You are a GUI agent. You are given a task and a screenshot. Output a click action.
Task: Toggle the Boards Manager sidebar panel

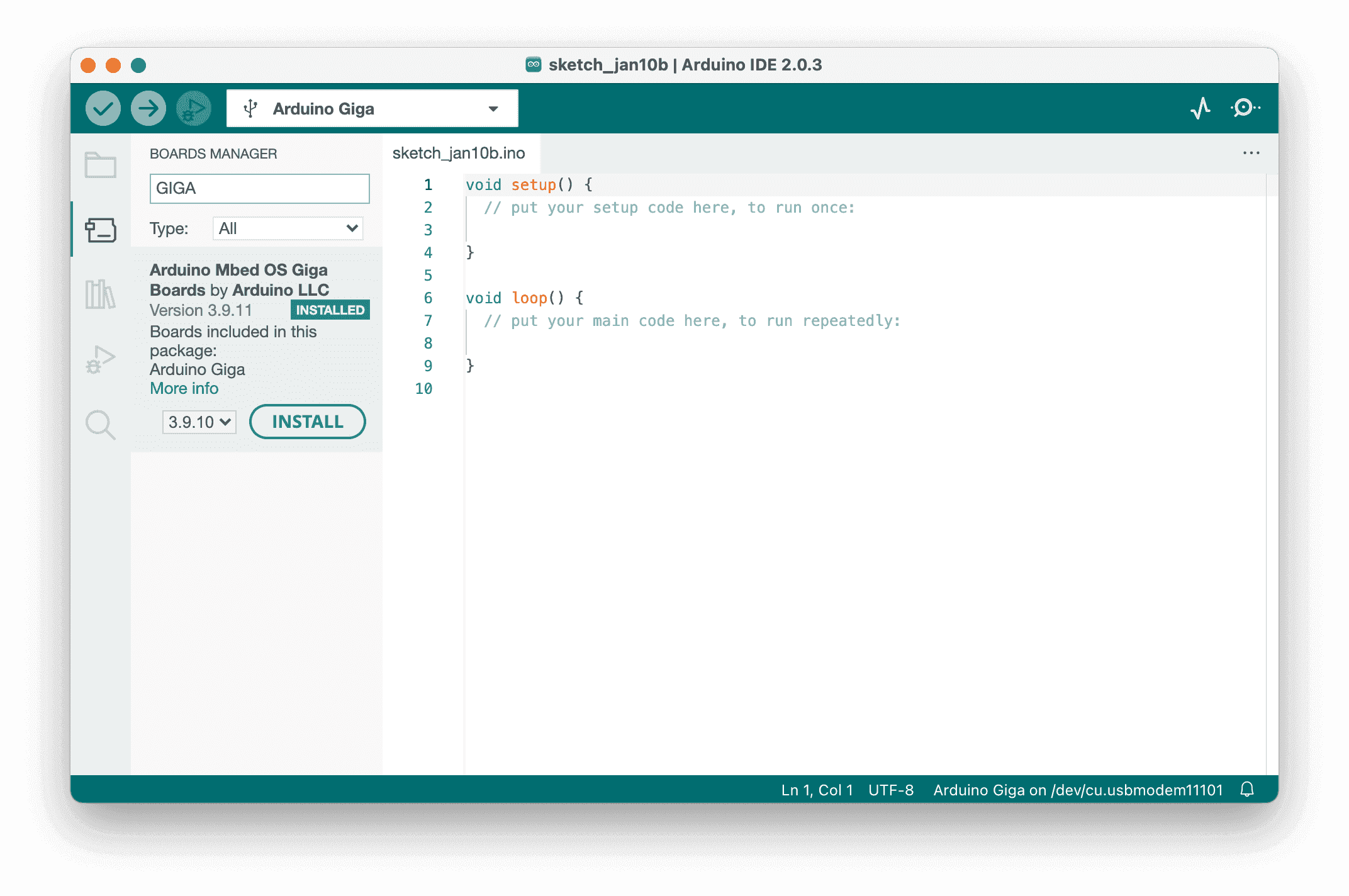(x=101, y=230)
